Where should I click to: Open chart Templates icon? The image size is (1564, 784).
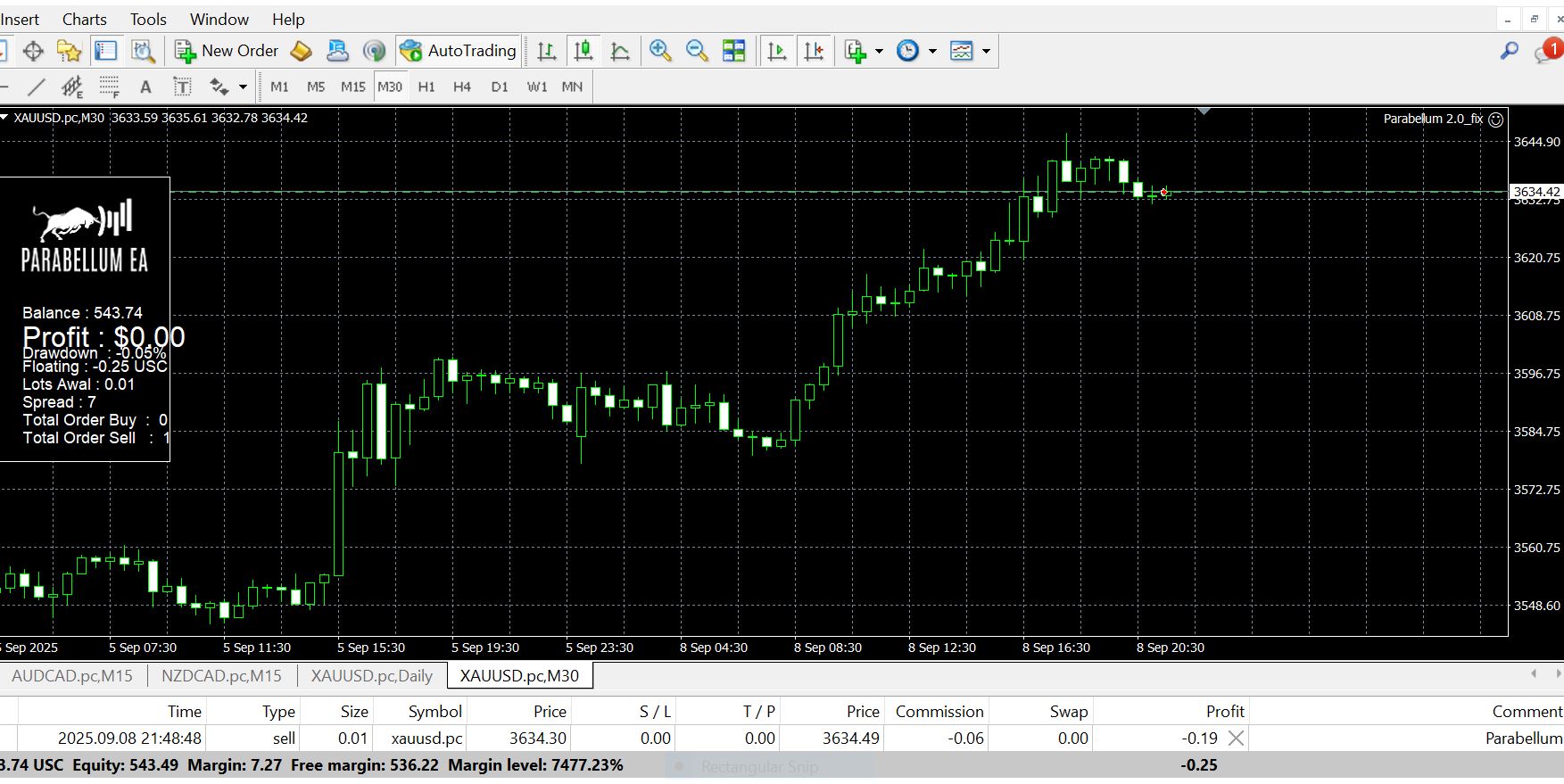[x=961, y=51]
